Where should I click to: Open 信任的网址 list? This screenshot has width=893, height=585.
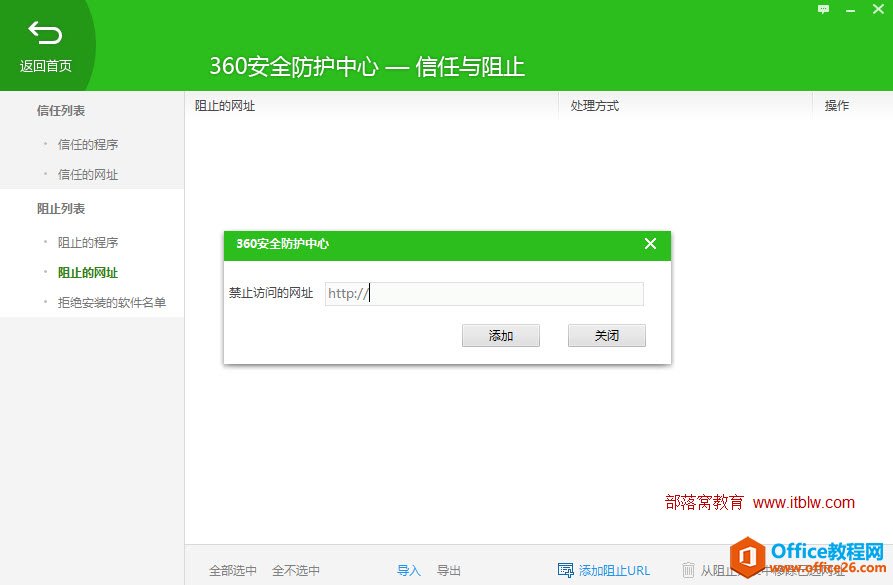click(x=88, y=175)
